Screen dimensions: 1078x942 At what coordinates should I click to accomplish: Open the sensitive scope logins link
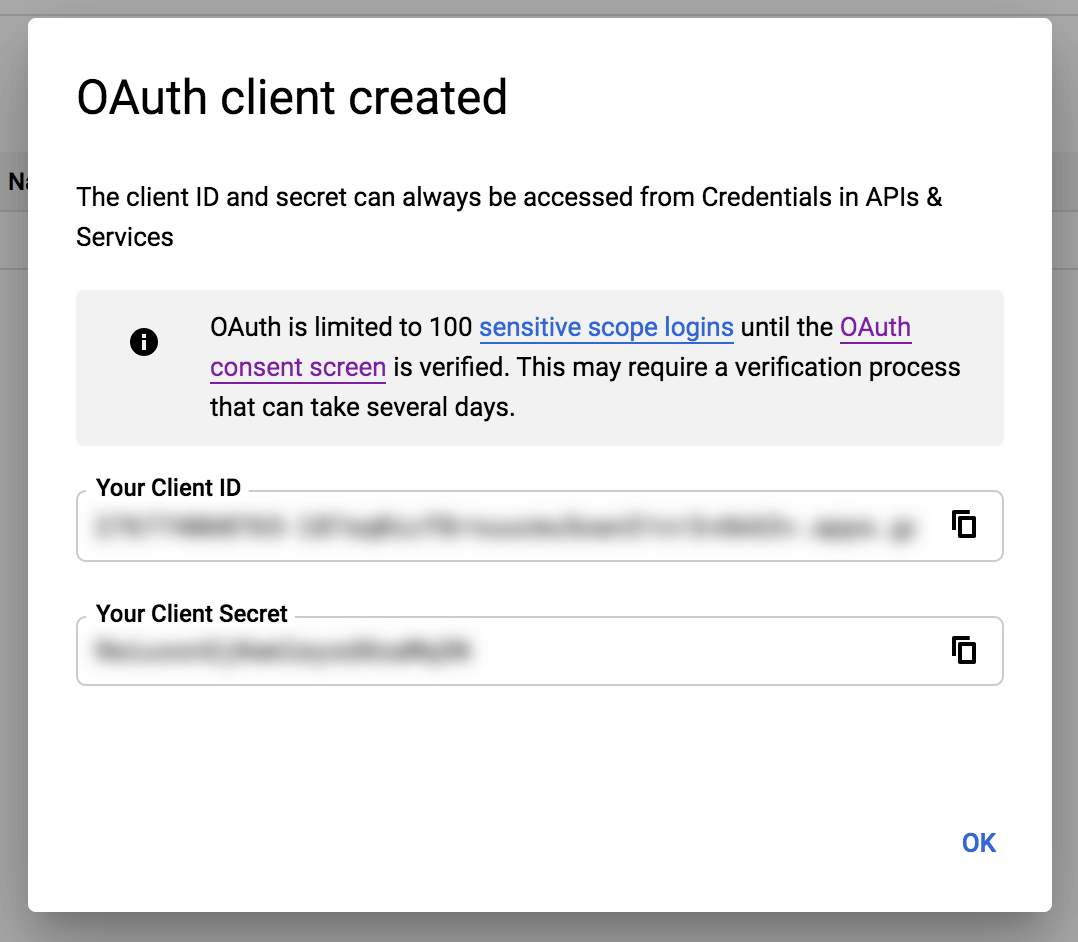pyautogui.click(x=607, y=327)
